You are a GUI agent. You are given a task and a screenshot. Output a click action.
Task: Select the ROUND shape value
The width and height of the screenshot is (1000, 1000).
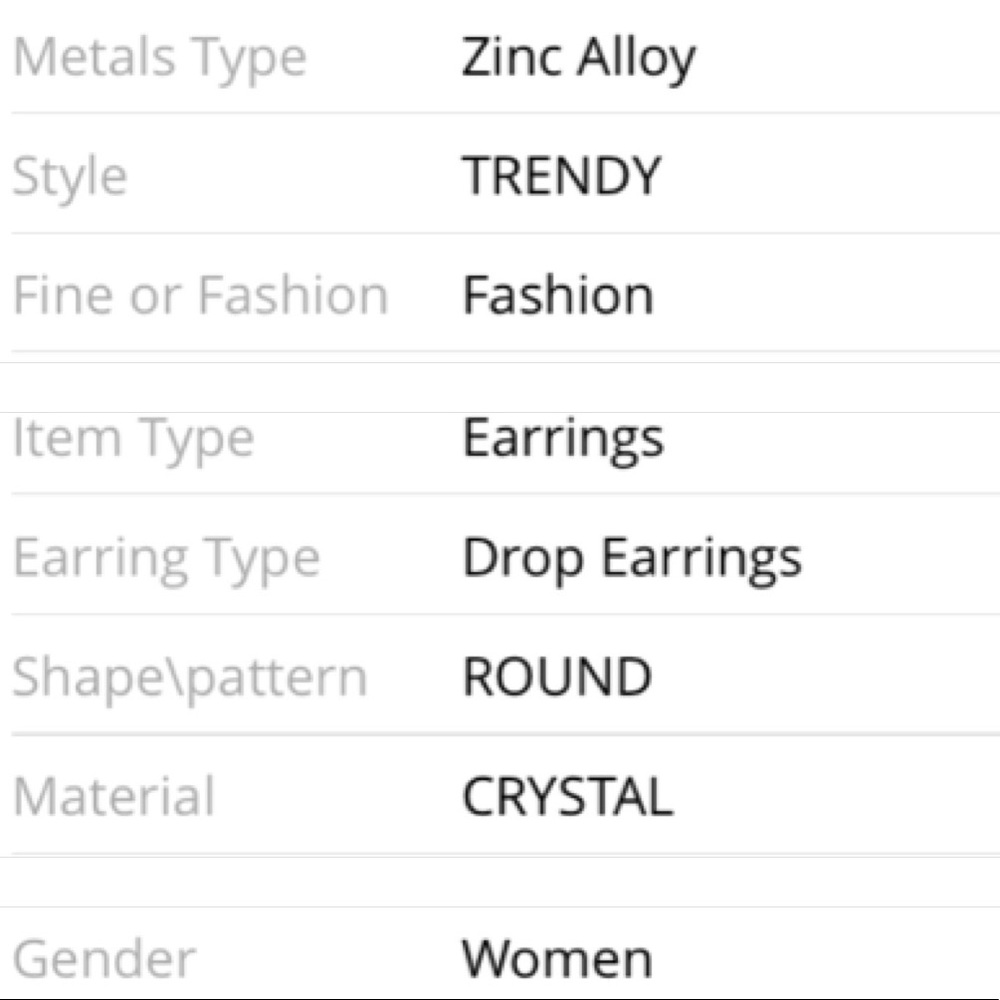click(557, 677)
